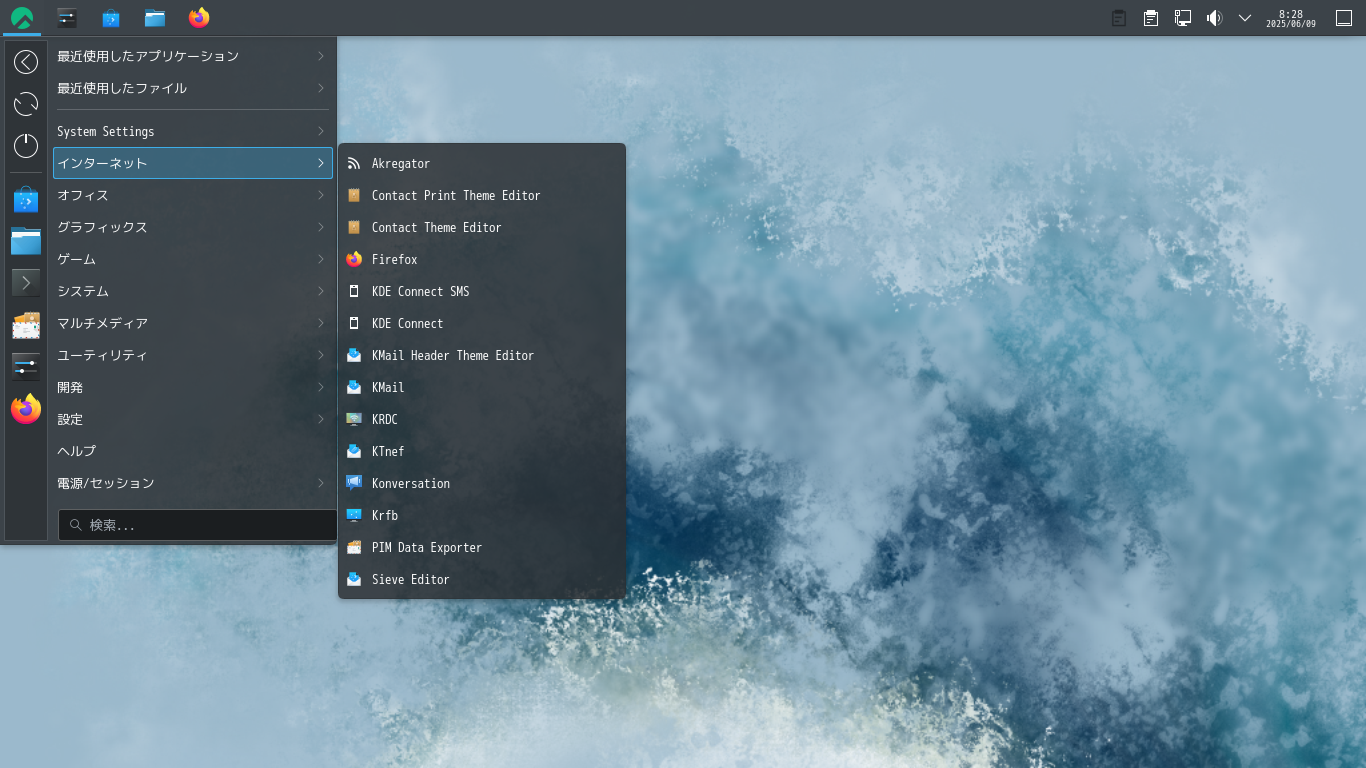
Task: Expand the ゲーム category arrow
Action: coord(321,259)
